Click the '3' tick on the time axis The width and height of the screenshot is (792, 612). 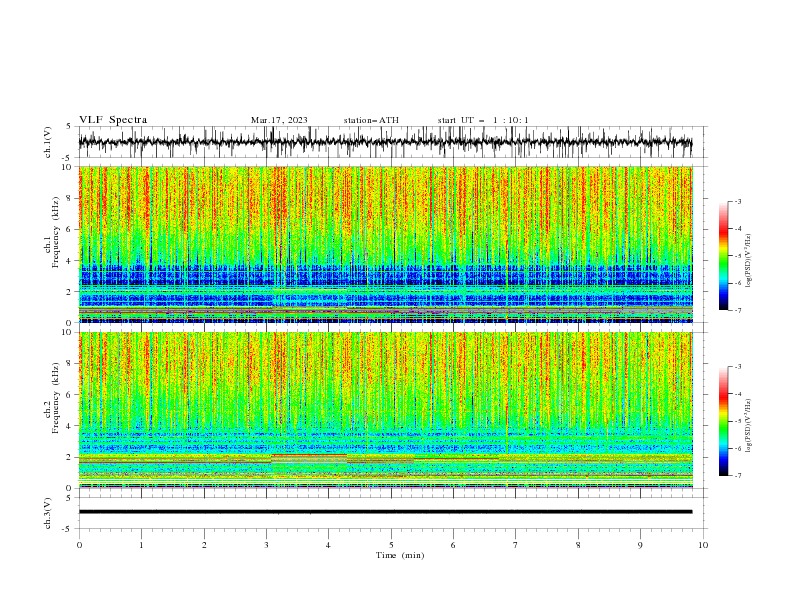click(266, 545)
